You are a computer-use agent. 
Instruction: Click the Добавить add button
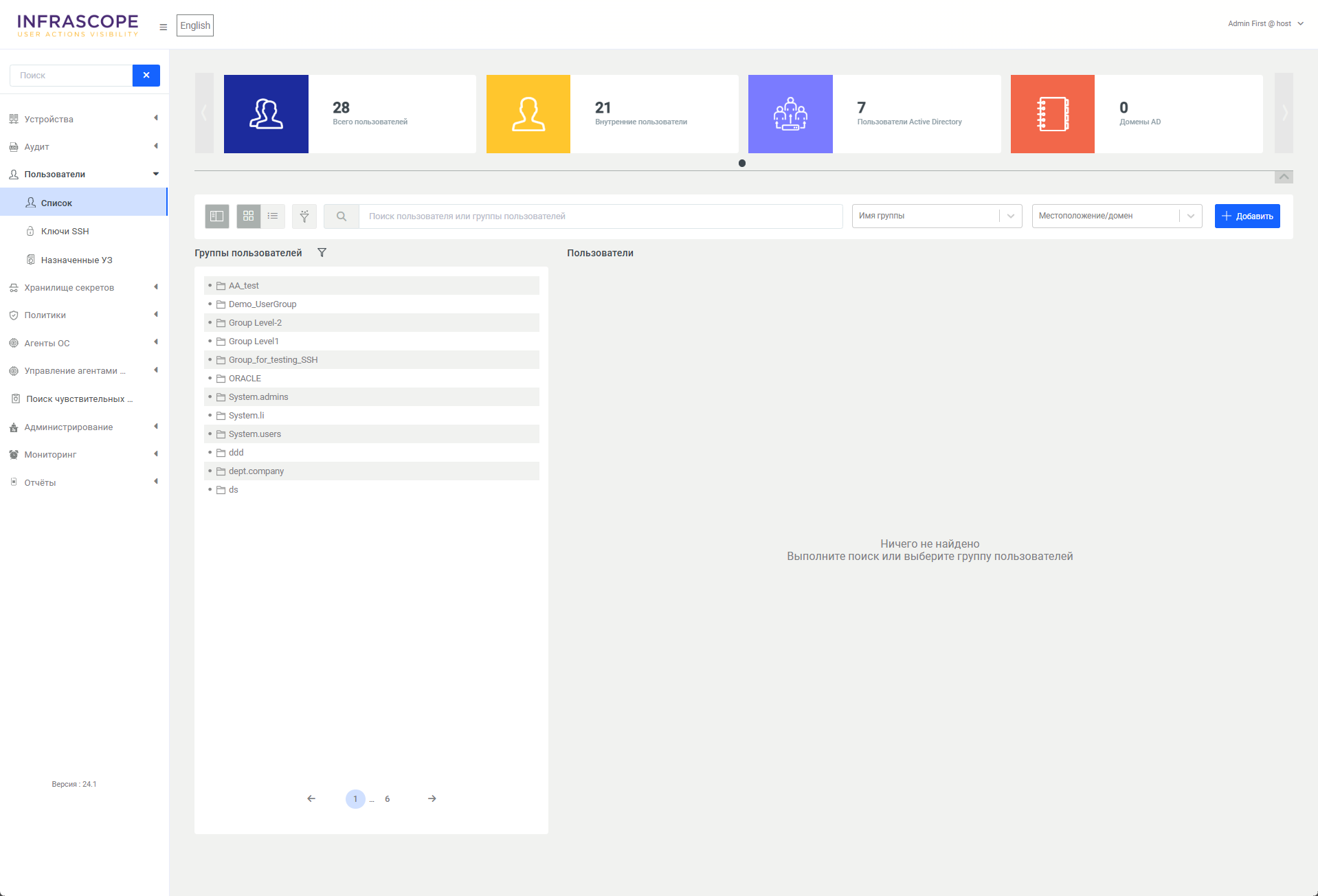point(1247,216)
